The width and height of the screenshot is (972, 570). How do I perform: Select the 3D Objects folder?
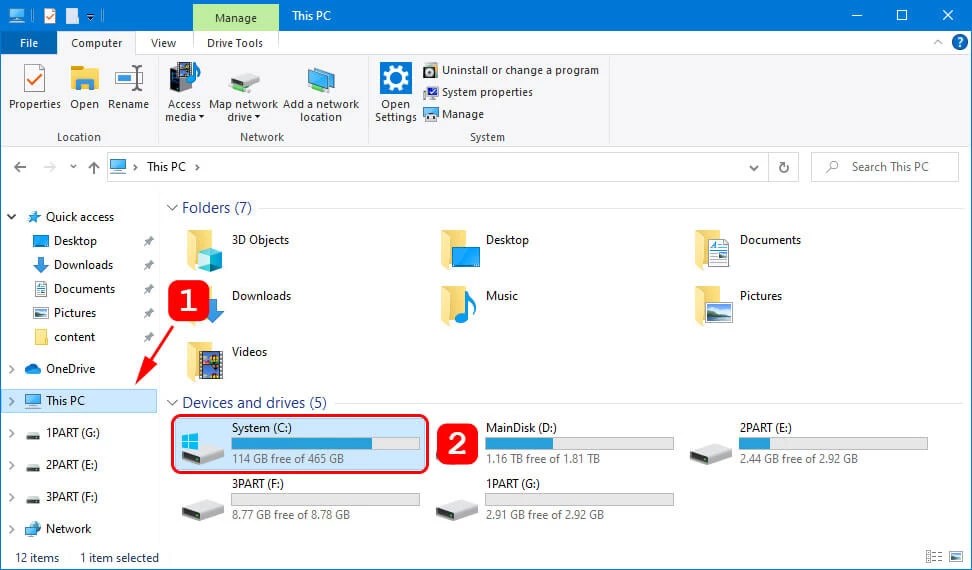click(x=239, y=250)
